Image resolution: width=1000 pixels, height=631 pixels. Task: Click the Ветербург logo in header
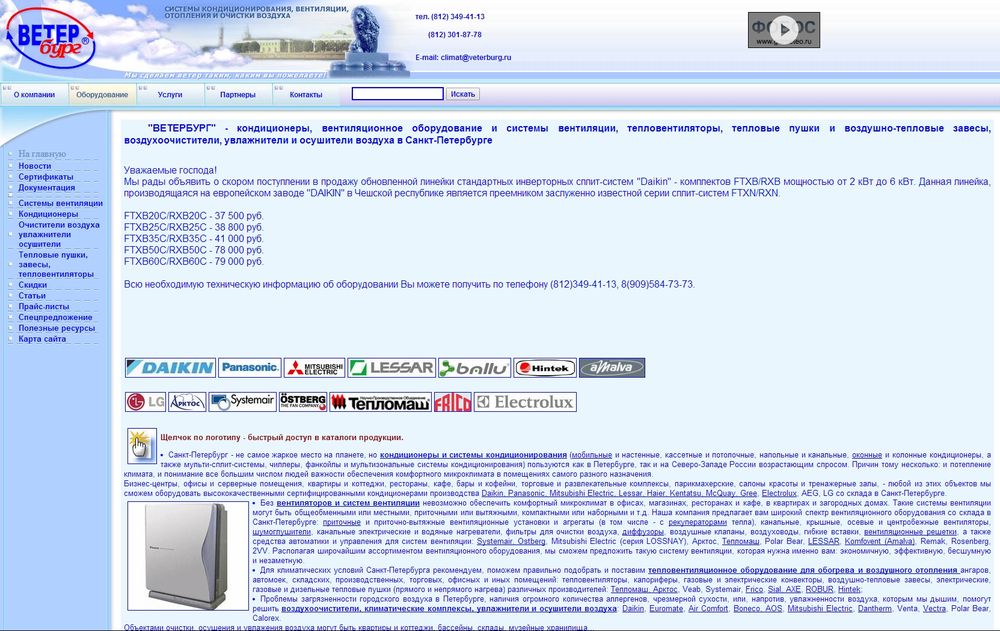pyautogui.click(x=50, y=39)
